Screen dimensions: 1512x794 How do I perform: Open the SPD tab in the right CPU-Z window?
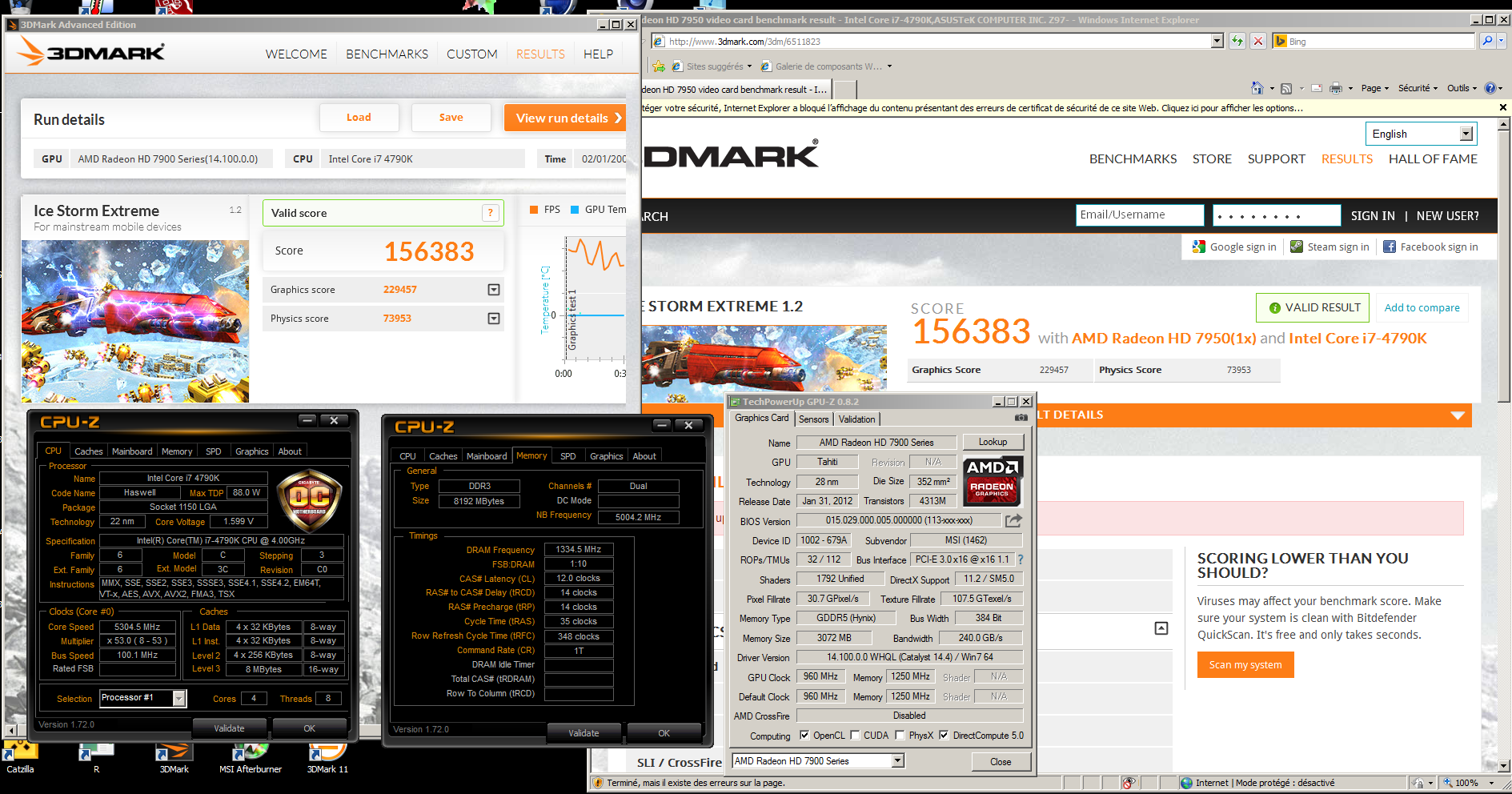[x=568, y=456]
